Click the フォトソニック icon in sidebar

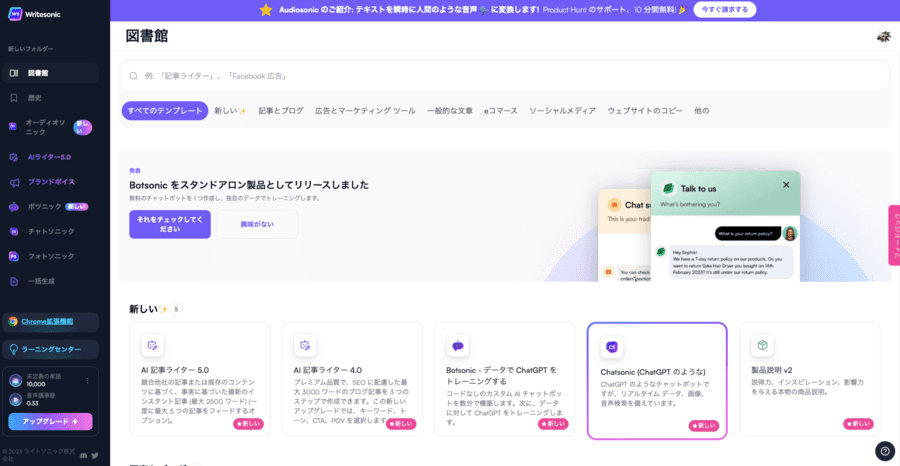(x=14, y=257)
